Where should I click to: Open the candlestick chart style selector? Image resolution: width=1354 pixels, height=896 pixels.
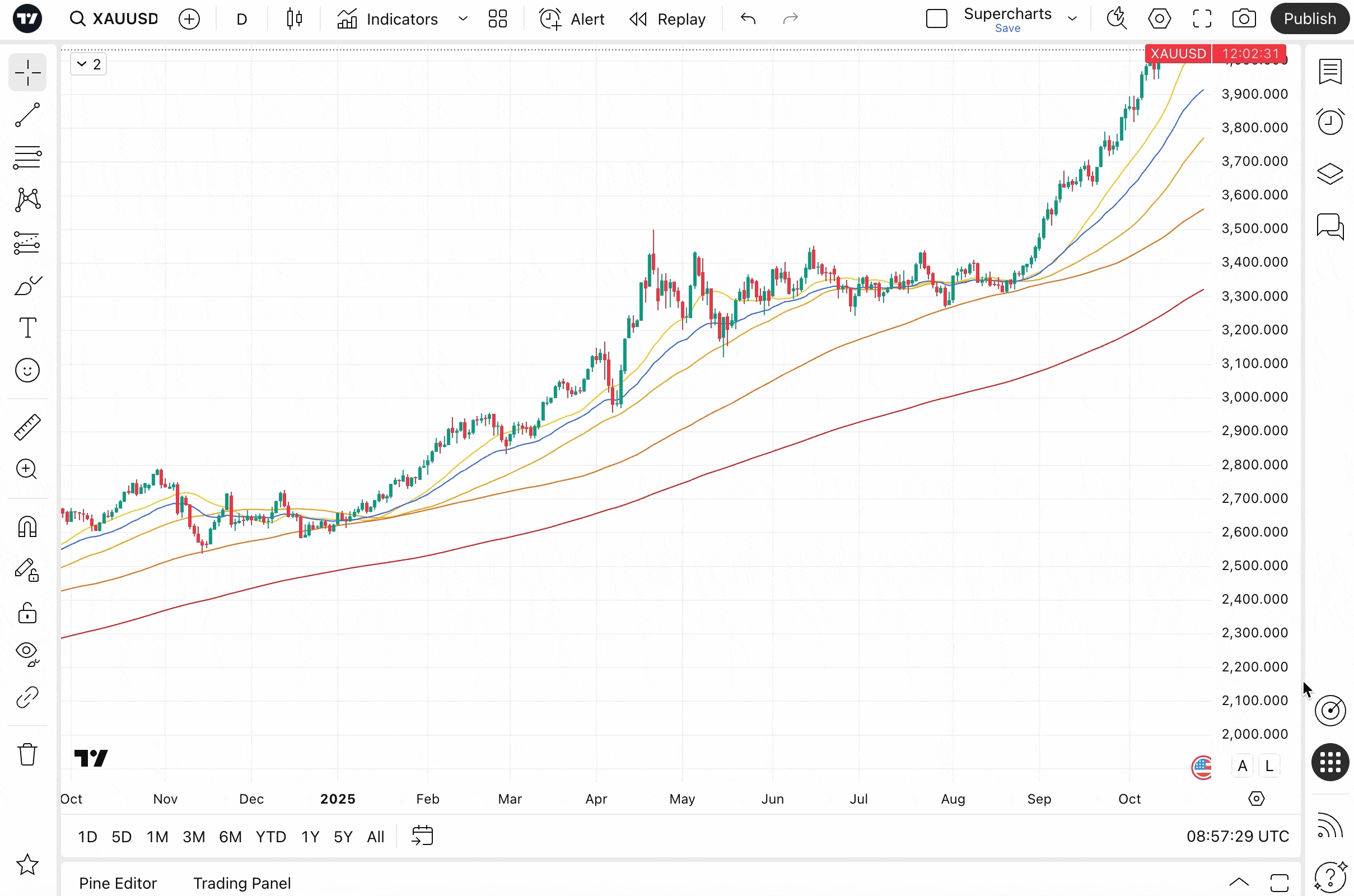[294, 19]
